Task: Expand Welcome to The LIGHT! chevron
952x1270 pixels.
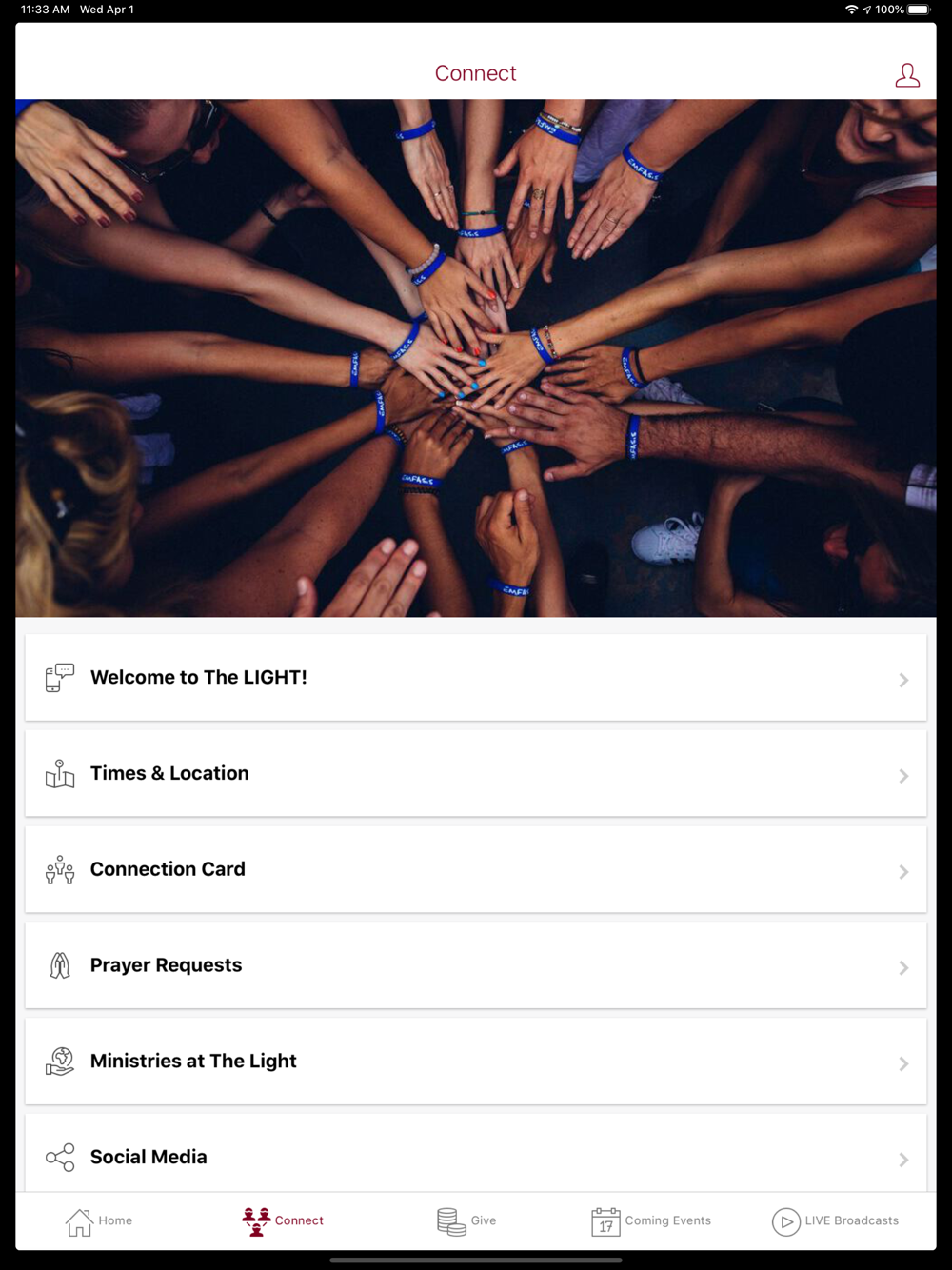Action: tap(903, 680)
